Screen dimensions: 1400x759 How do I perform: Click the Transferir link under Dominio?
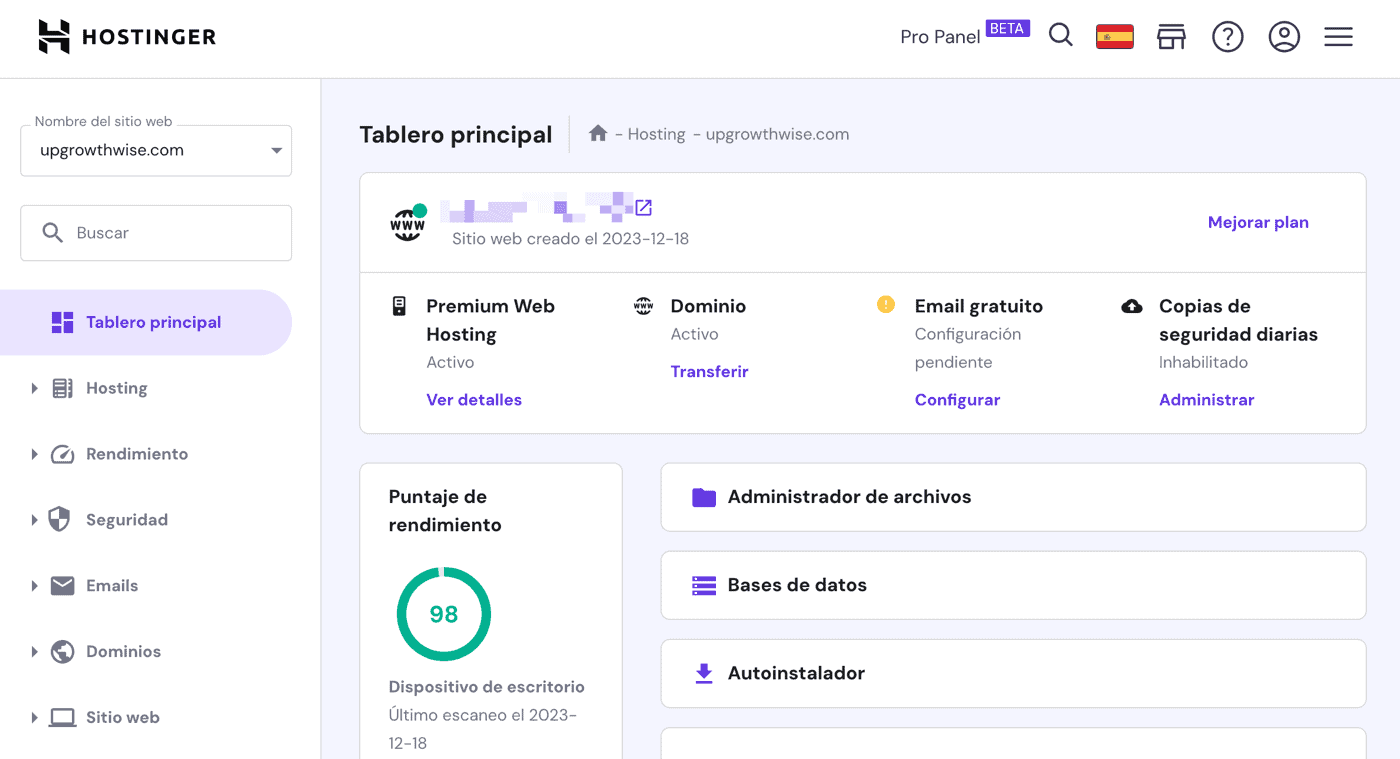pos(709,371)
